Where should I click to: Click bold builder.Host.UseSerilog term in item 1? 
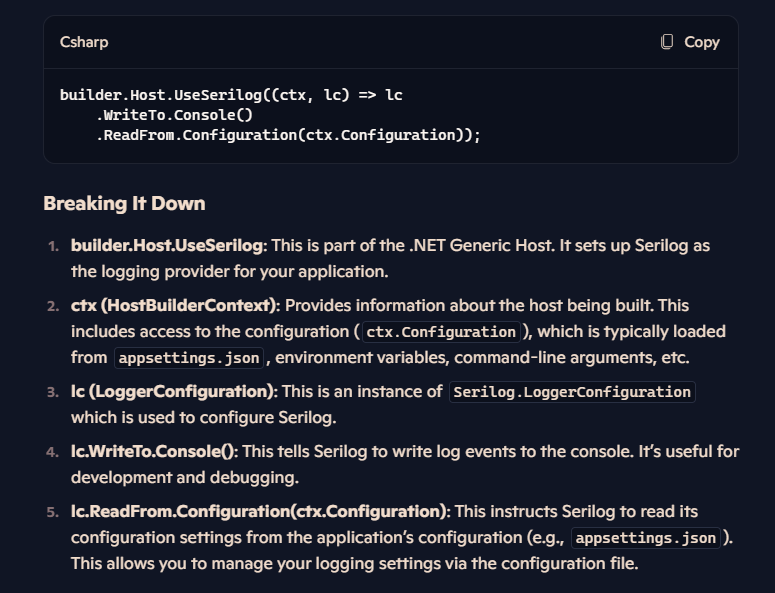pyautogui.click(x=167, y=246)
